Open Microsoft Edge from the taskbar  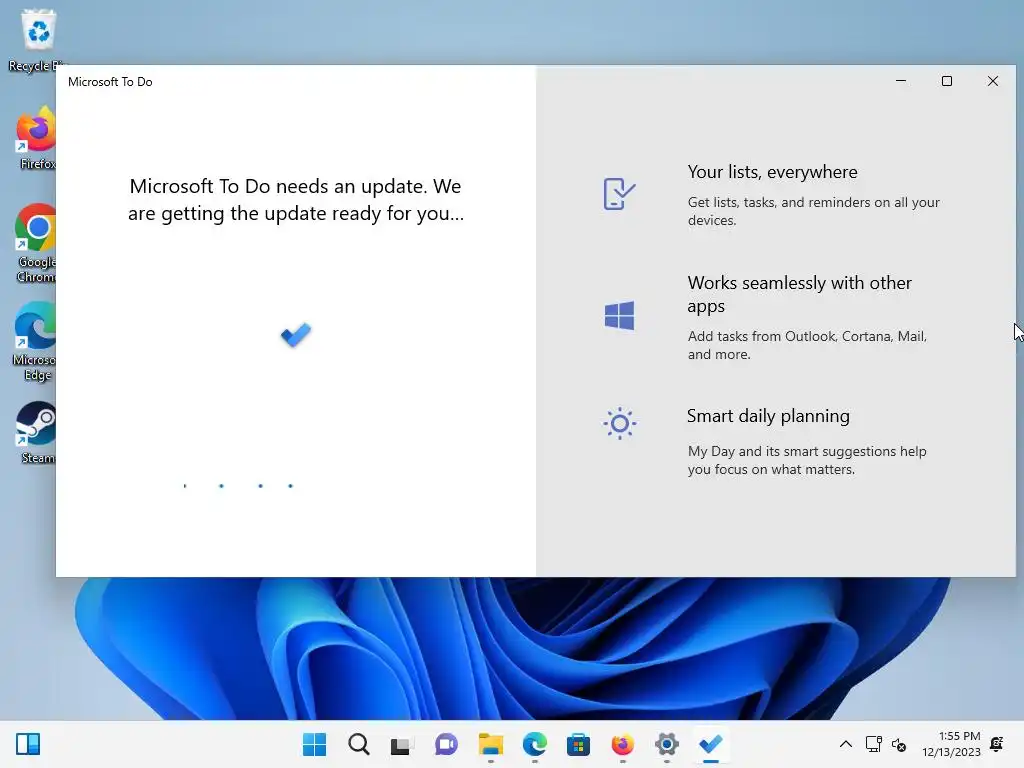click(x=535, y=744)
